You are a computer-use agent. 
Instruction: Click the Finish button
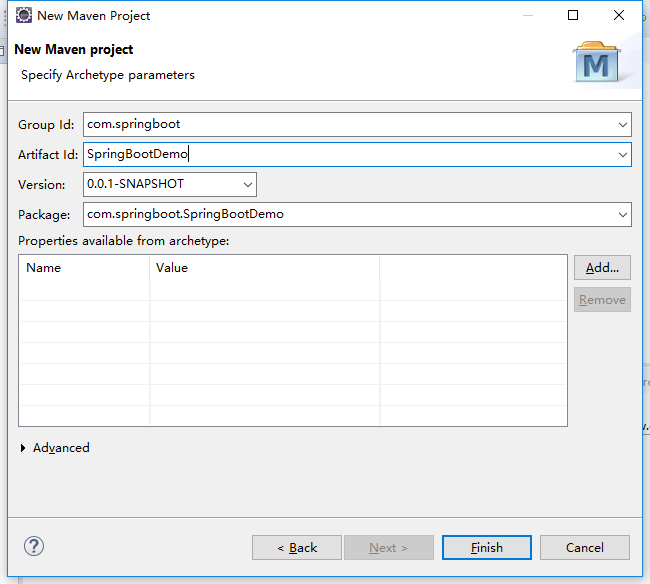[x=487, y=548]
